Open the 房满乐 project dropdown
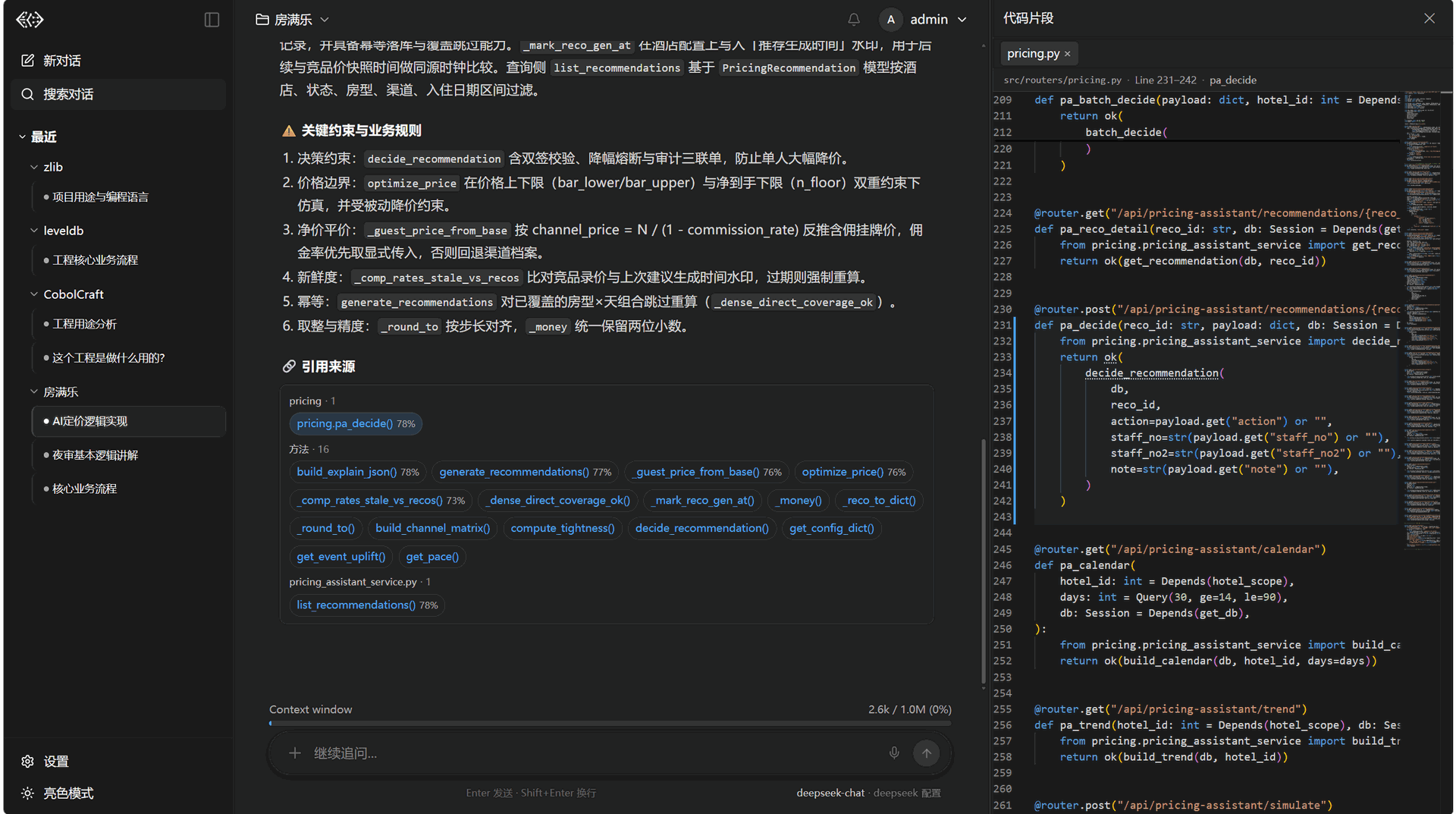This screenshot has height=814, width=1456. click(293, 20)
